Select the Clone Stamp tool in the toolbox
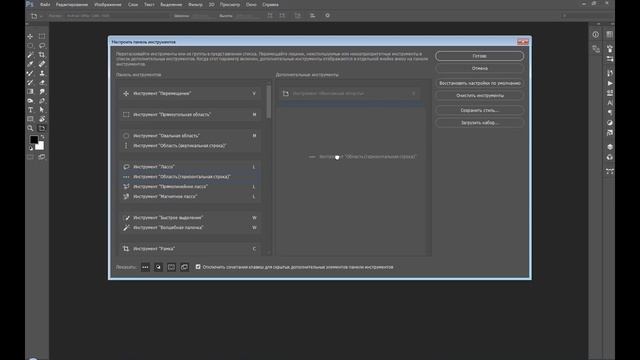The width and height of the screenshot is (640, 360). coord(42,73)
